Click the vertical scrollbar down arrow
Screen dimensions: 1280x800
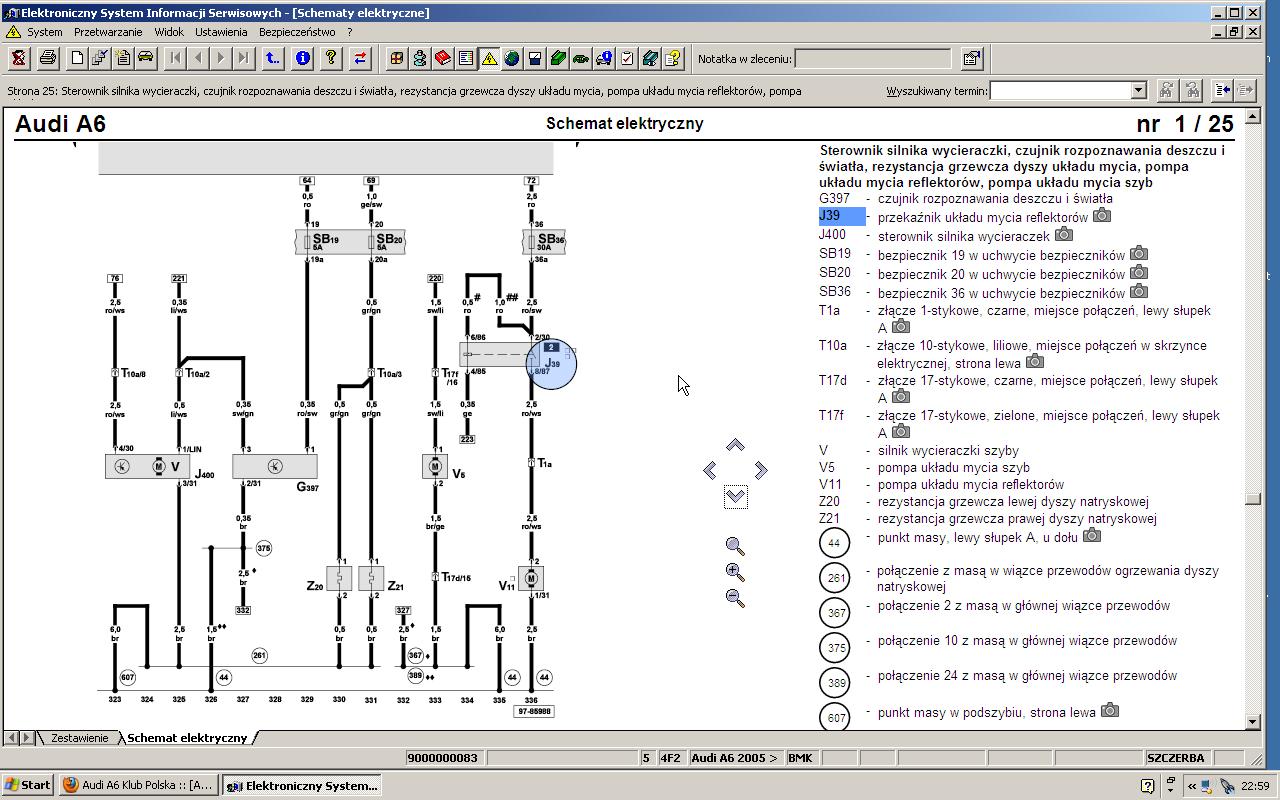(x=1253, y=721)
